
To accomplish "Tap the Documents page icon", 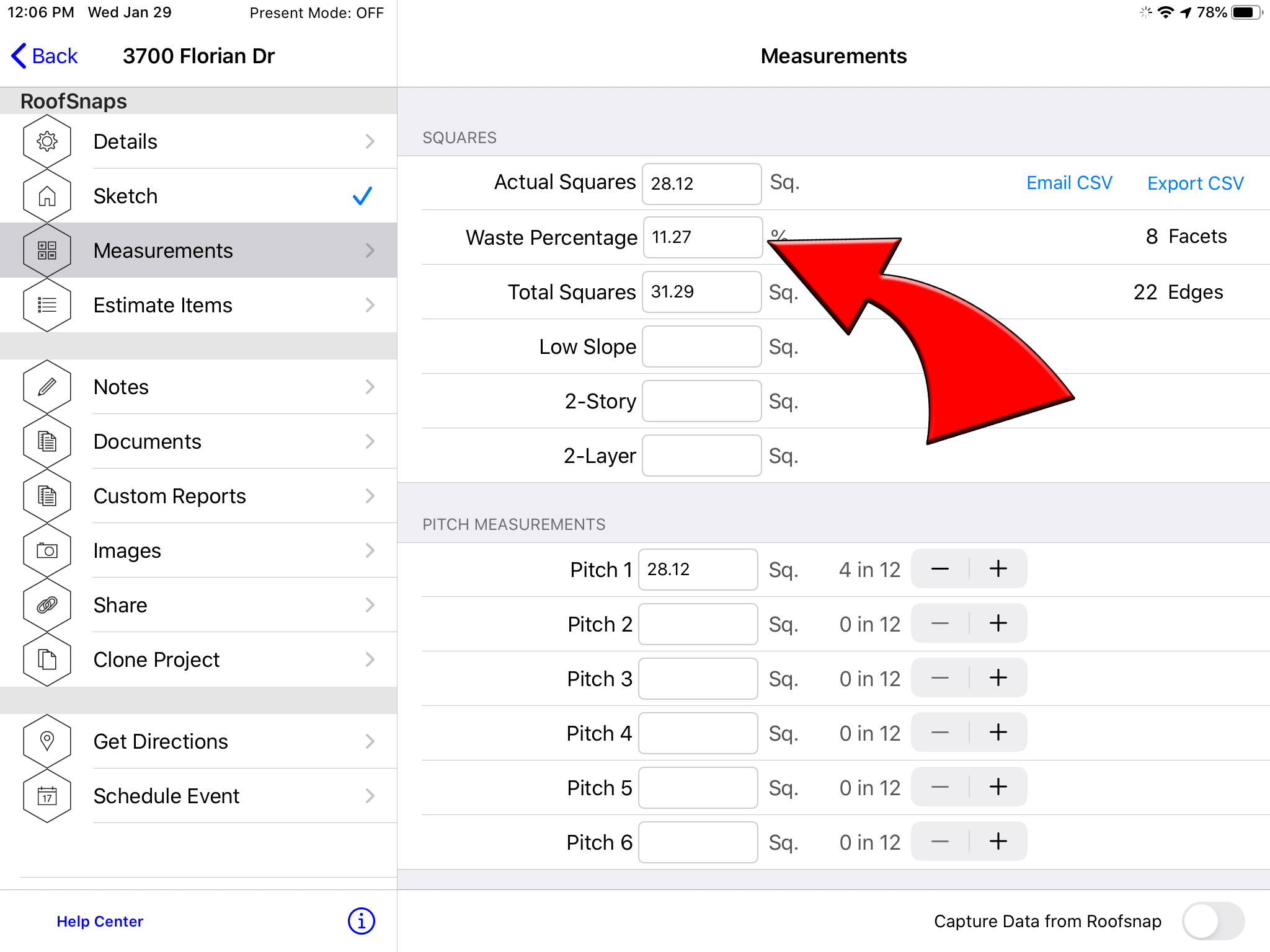I will click(47, 441).
